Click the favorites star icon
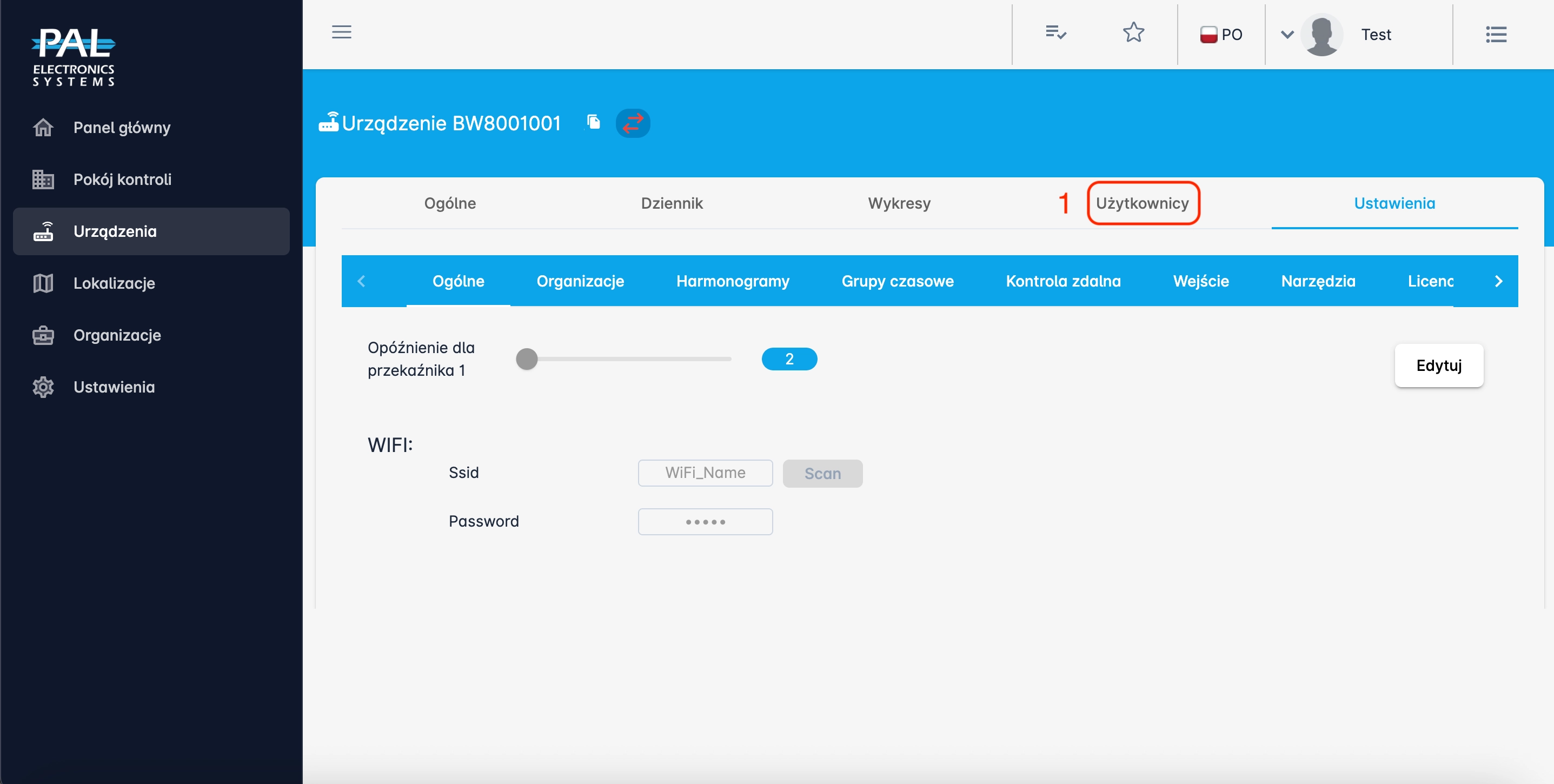 point(1133,32)
